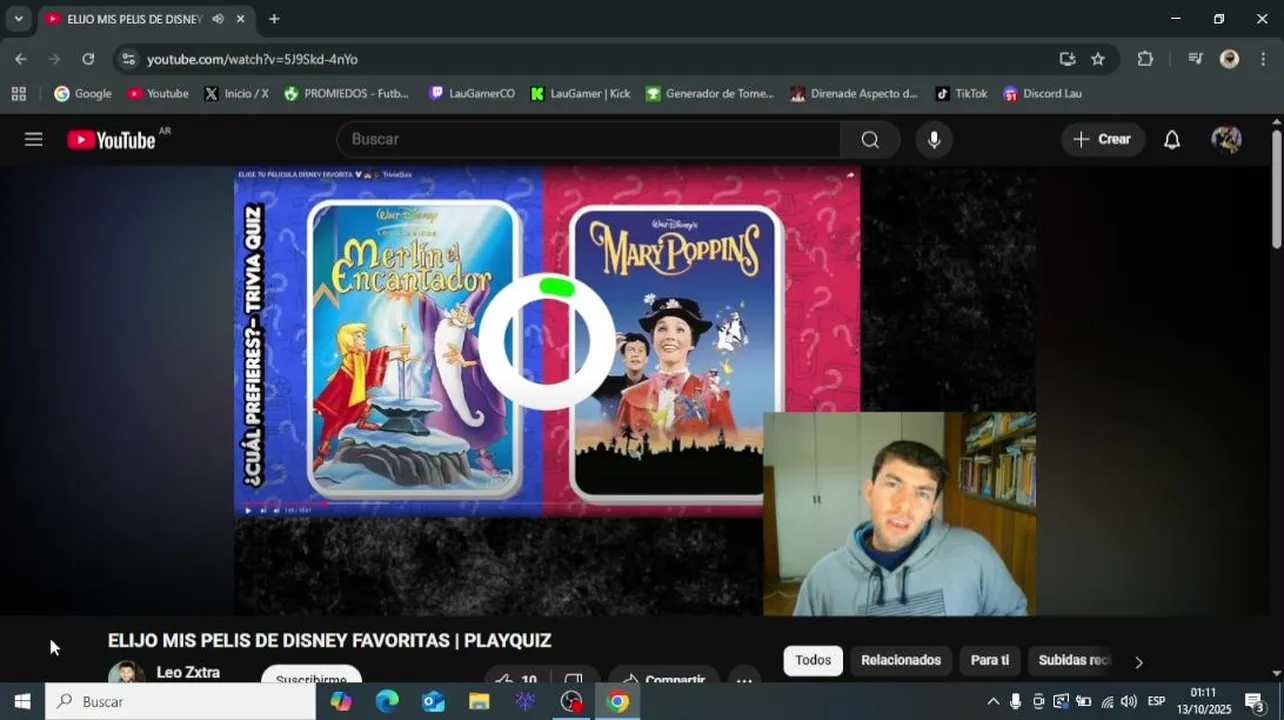1284x720 pixels.
Task: Reload the page
Action: 88,59
